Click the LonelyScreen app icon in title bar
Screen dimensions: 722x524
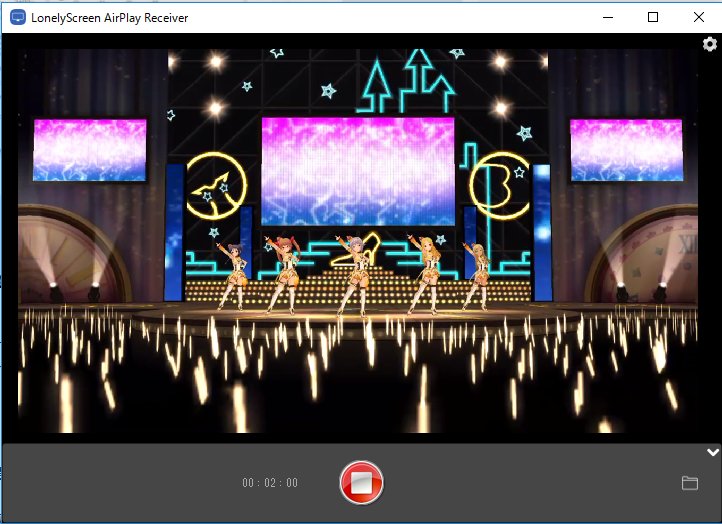point(17,17)
